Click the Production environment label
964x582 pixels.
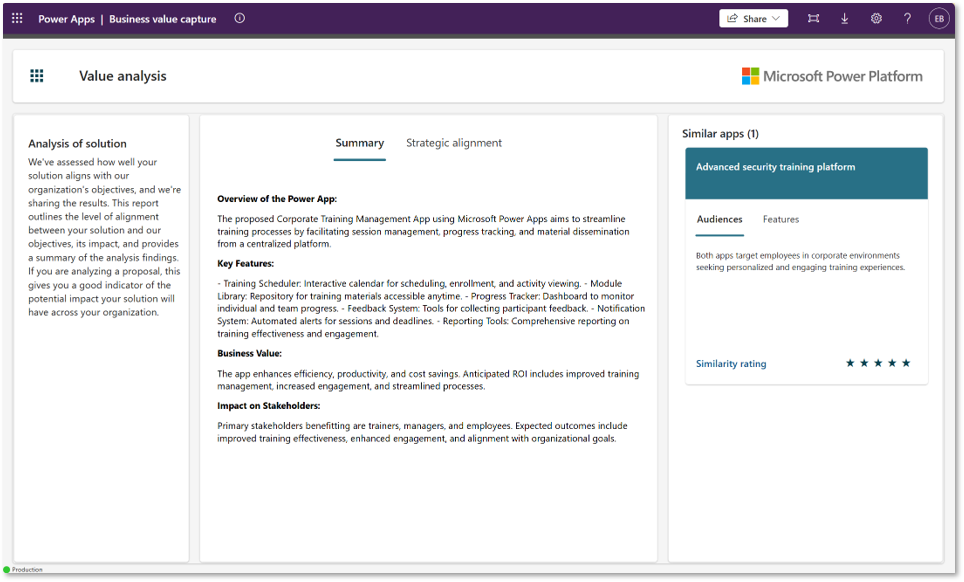click(27, 570)
